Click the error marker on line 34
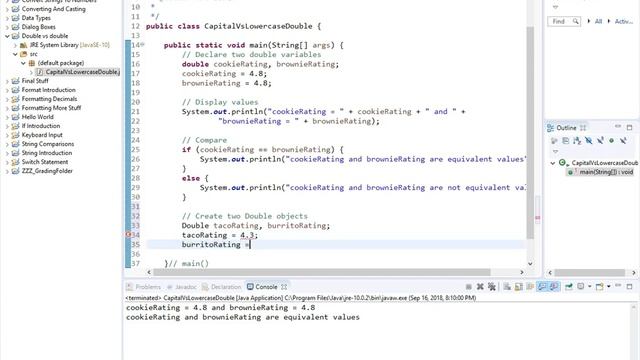The height and width of the screenshot is (360, 640). (x=128, y=235)
